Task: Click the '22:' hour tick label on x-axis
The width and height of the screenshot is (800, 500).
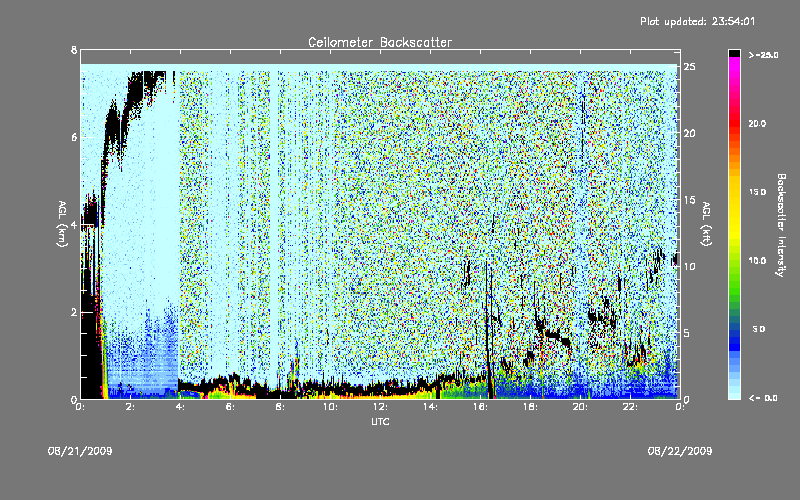Action: tap(630, 407)
